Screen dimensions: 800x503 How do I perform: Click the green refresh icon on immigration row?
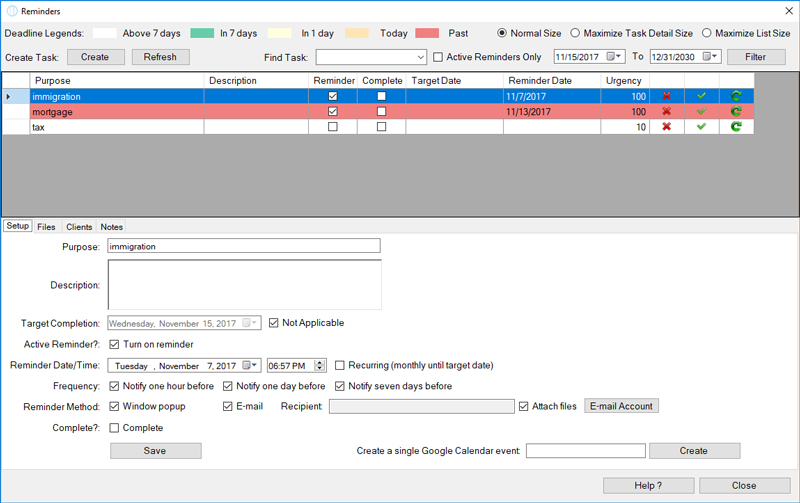736,96
